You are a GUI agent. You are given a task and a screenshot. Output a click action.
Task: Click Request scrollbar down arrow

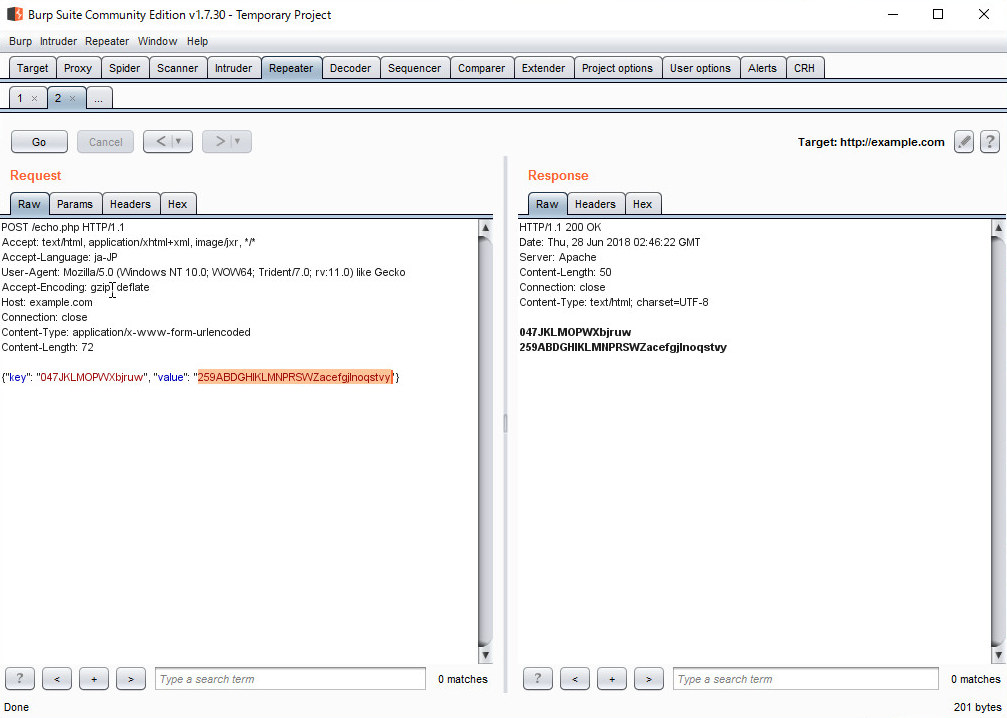coord(486,655)
